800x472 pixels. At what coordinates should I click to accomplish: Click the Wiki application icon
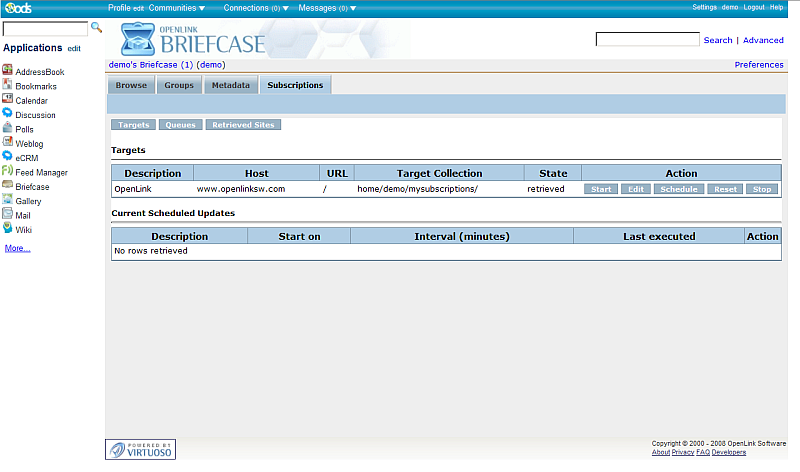point(7,229)
